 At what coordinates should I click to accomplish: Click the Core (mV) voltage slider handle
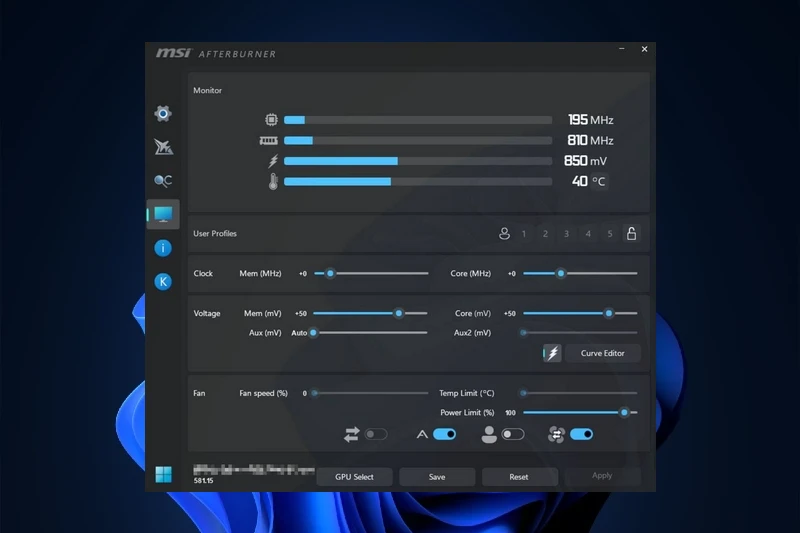pos(609,313)
